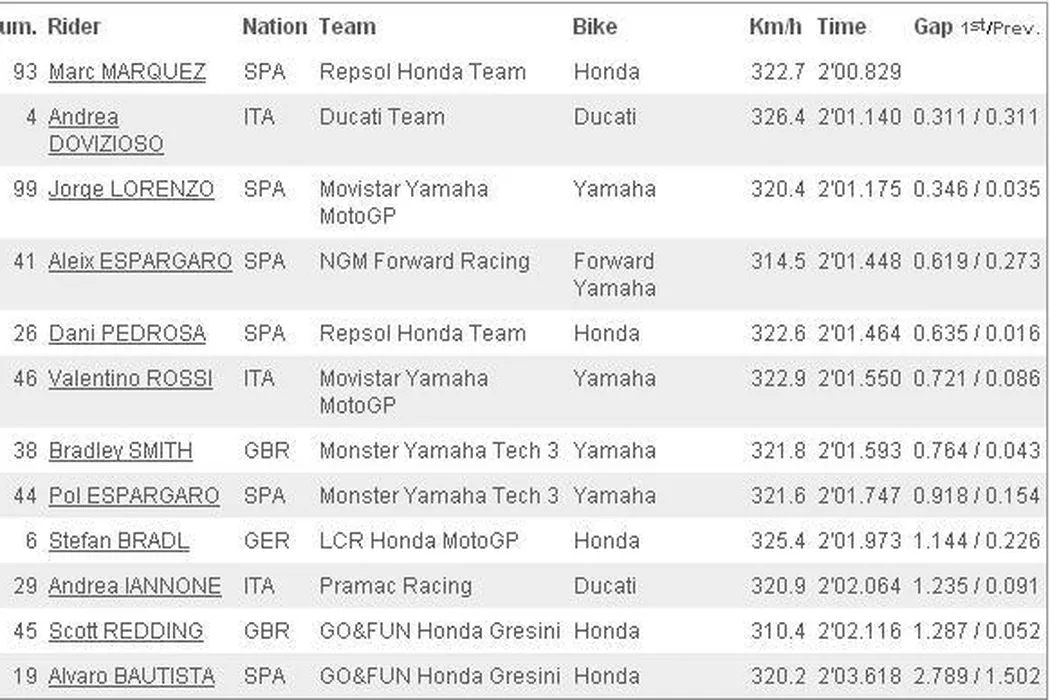The image size is (1050, 700).
Task: Open Jorge LORENZO profile link
Action: 131,189
